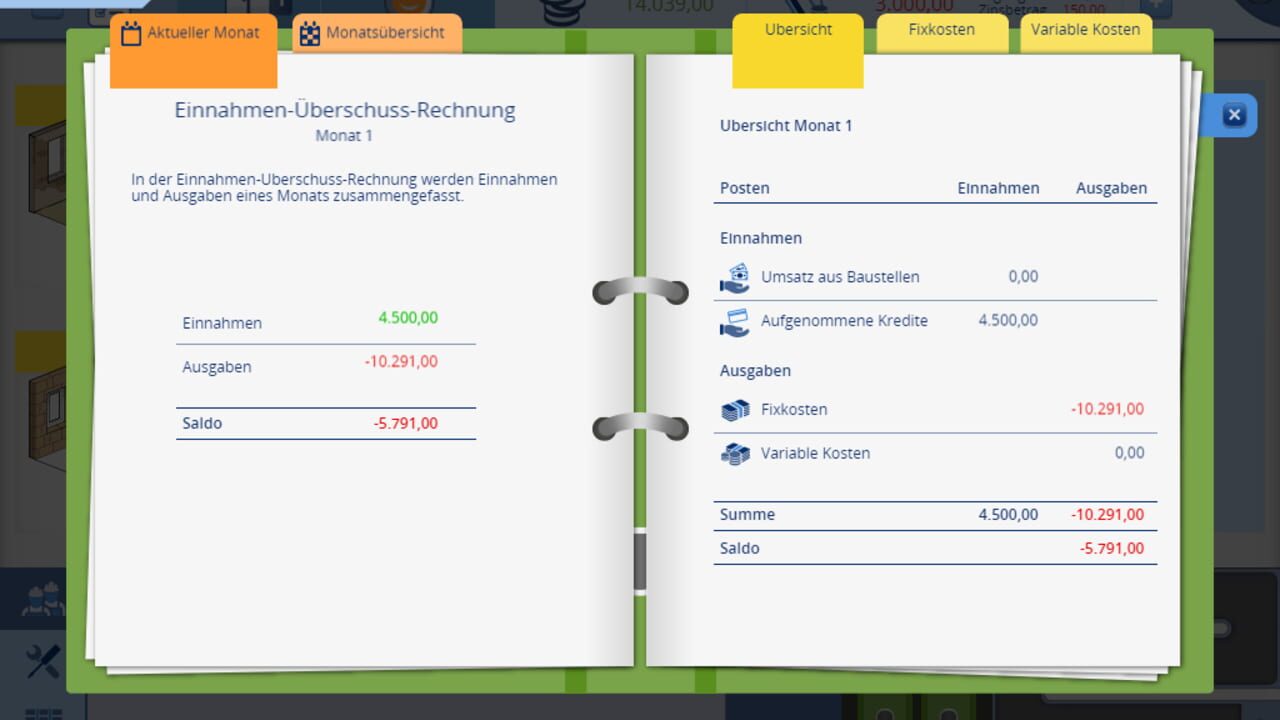
Task: Click the Aufgenommene Kredite row label
Action: [844, 321]
